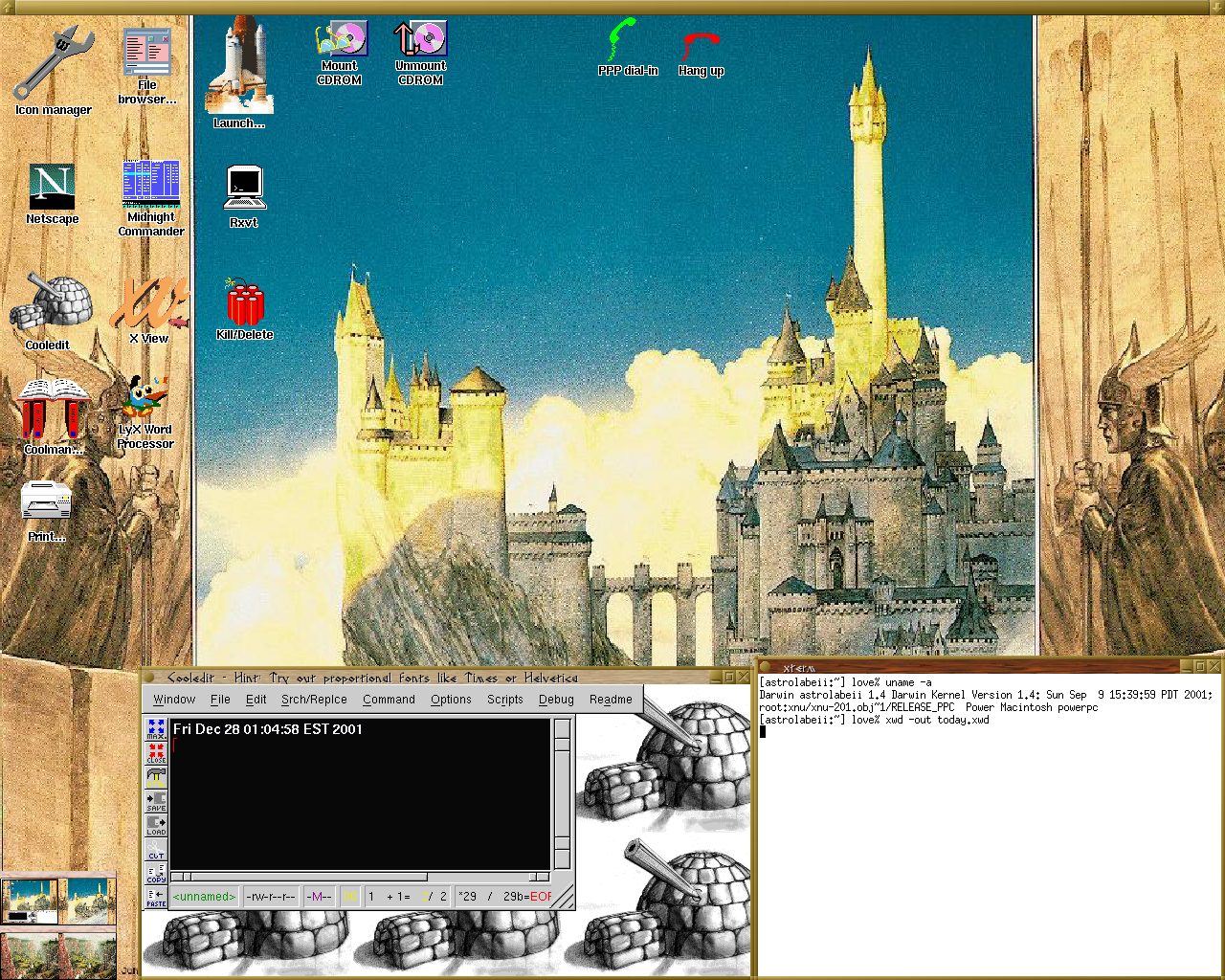Image resolution: width=1225 pixels, height=980 pixels.
Task: Open the File browser desktop icon
Action: (147, 52)
